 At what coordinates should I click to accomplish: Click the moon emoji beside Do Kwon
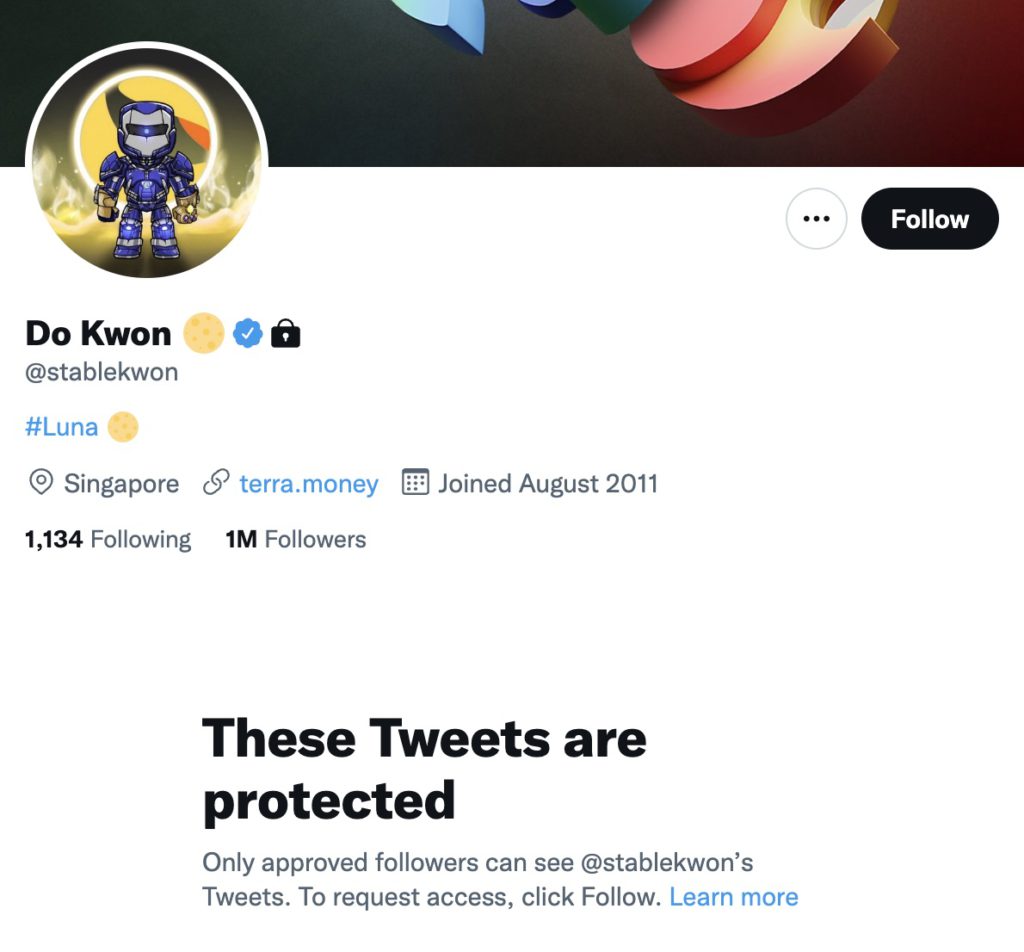pyautogui.click(x=204, y=333)
